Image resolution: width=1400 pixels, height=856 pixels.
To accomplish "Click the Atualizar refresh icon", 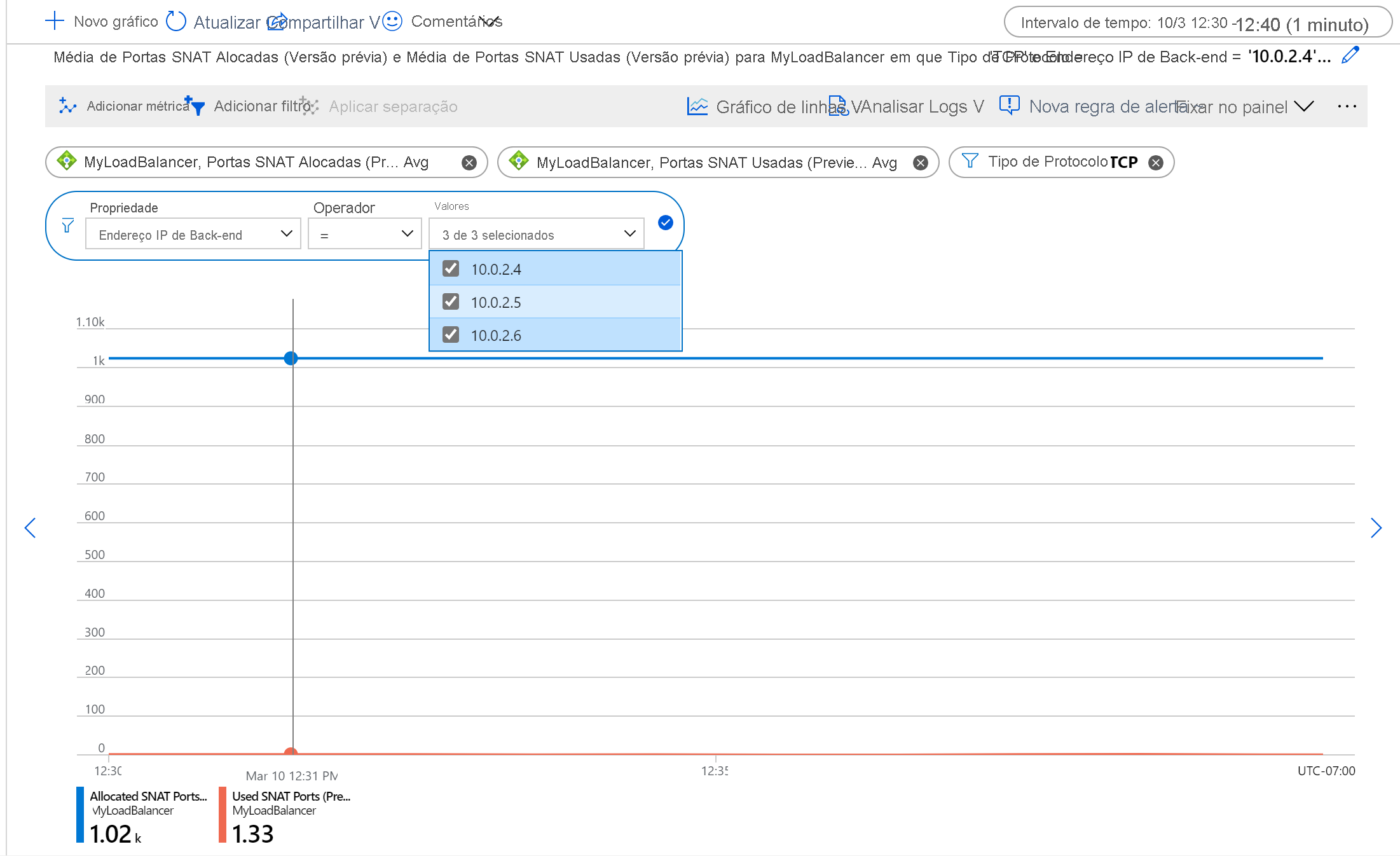I will point(176,22).
